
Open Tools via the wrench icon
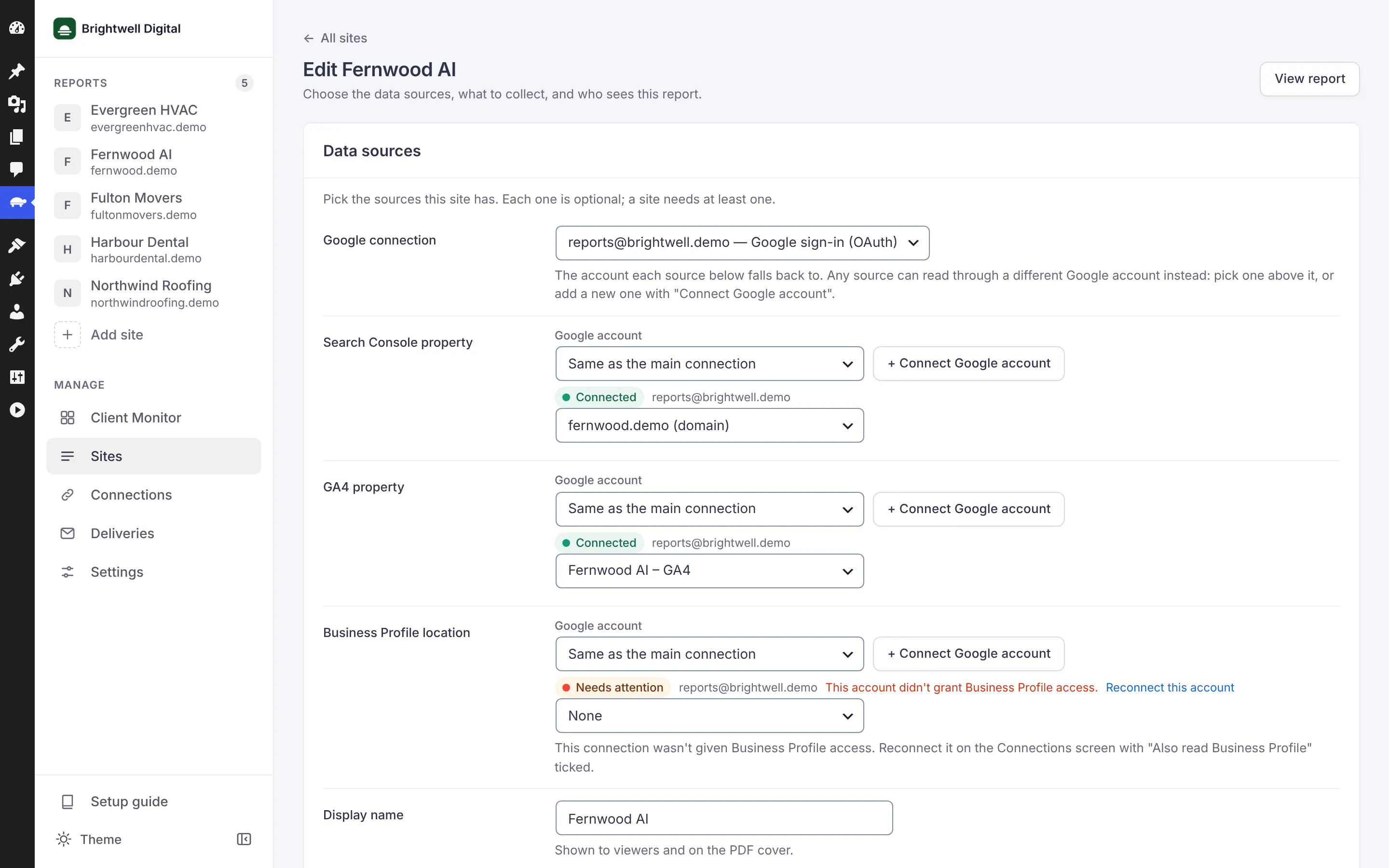point(17,344)
